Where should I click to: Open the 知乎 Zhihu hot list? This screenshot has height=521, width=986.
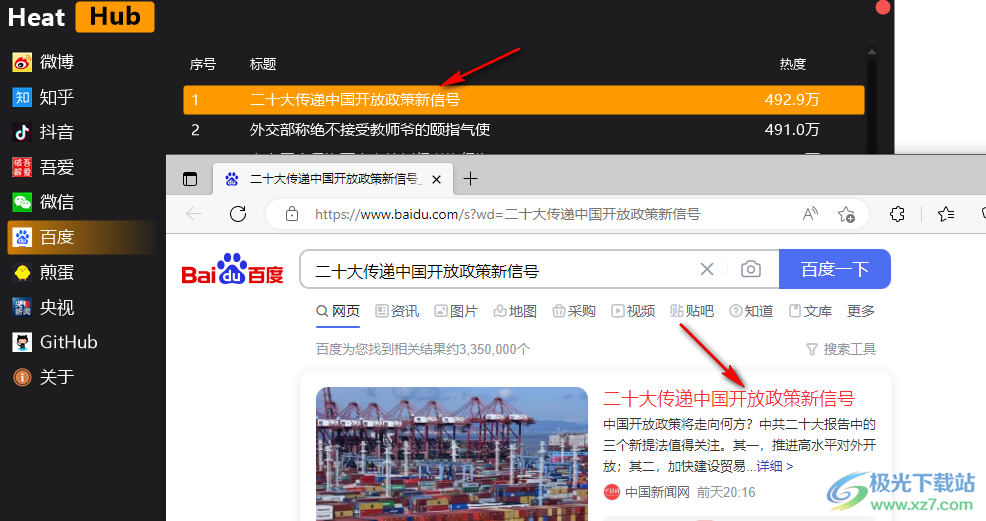click(x=44, y=97)
